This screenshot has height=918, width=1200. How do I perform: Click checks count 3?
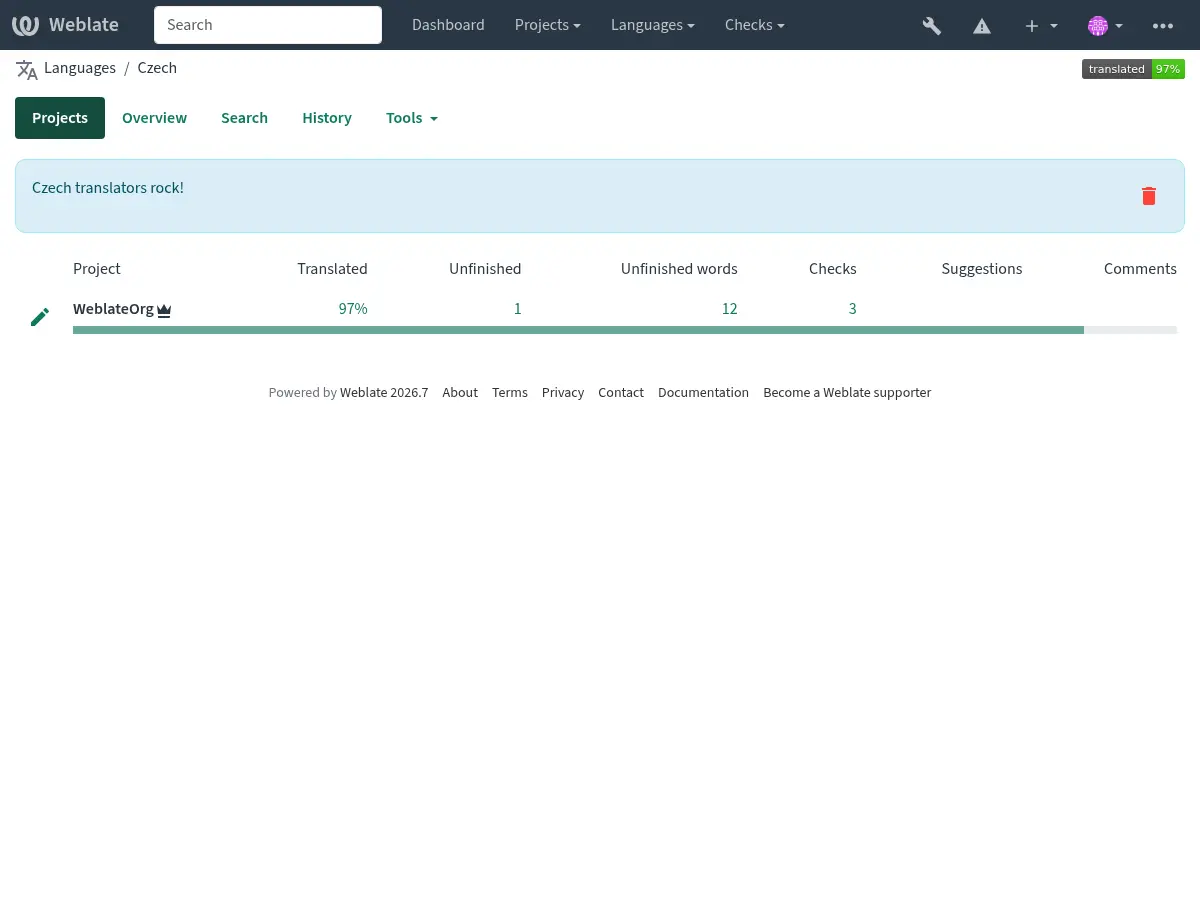point(853,309)
